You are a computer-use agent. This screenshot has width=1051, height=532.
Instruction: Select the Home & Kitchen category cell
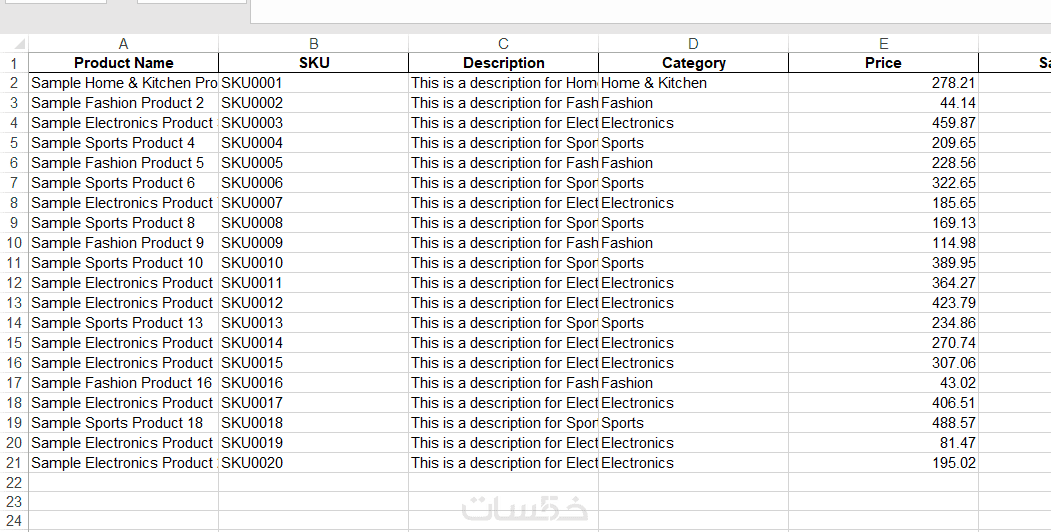click(x=693, y=83)
